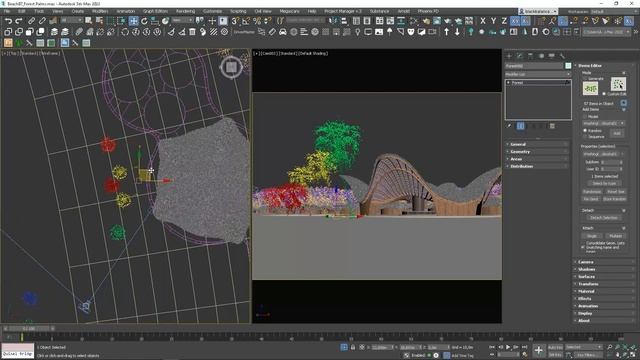
Task: Select the Unlink Selection tool
Action: [42, 20]
